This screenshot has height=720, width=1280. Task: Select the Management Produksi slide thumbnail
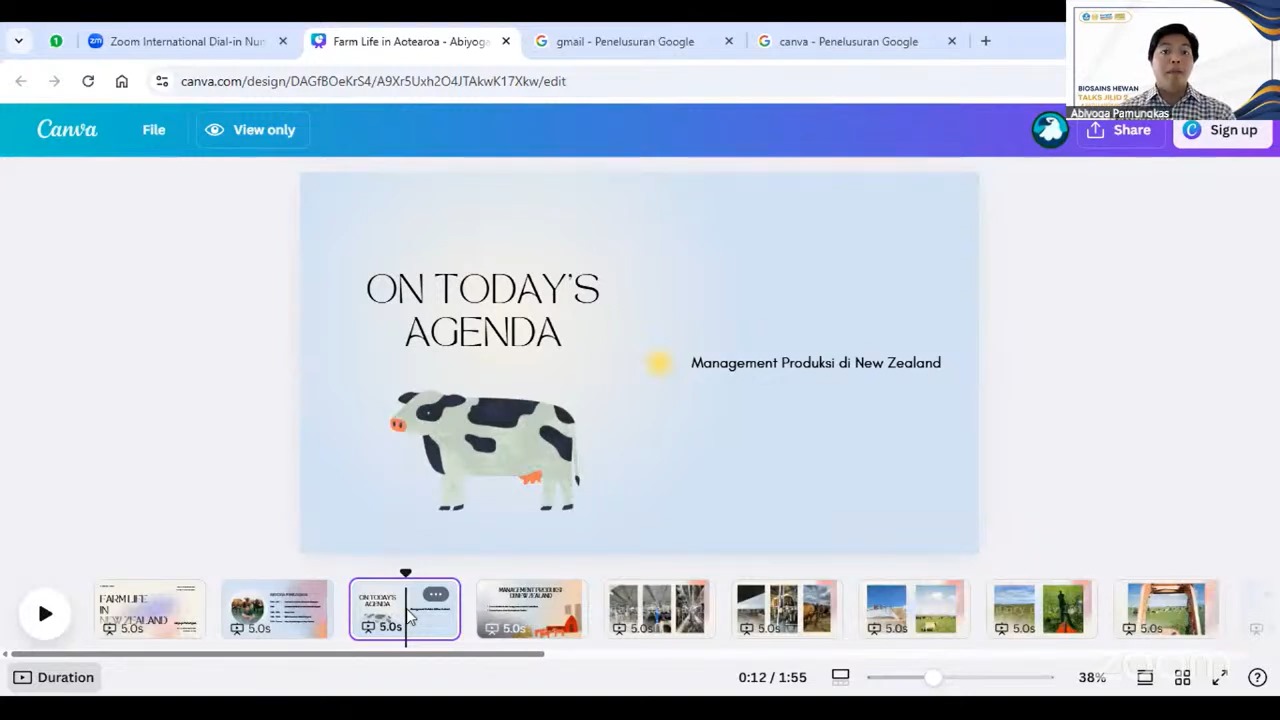pos(531,609)
